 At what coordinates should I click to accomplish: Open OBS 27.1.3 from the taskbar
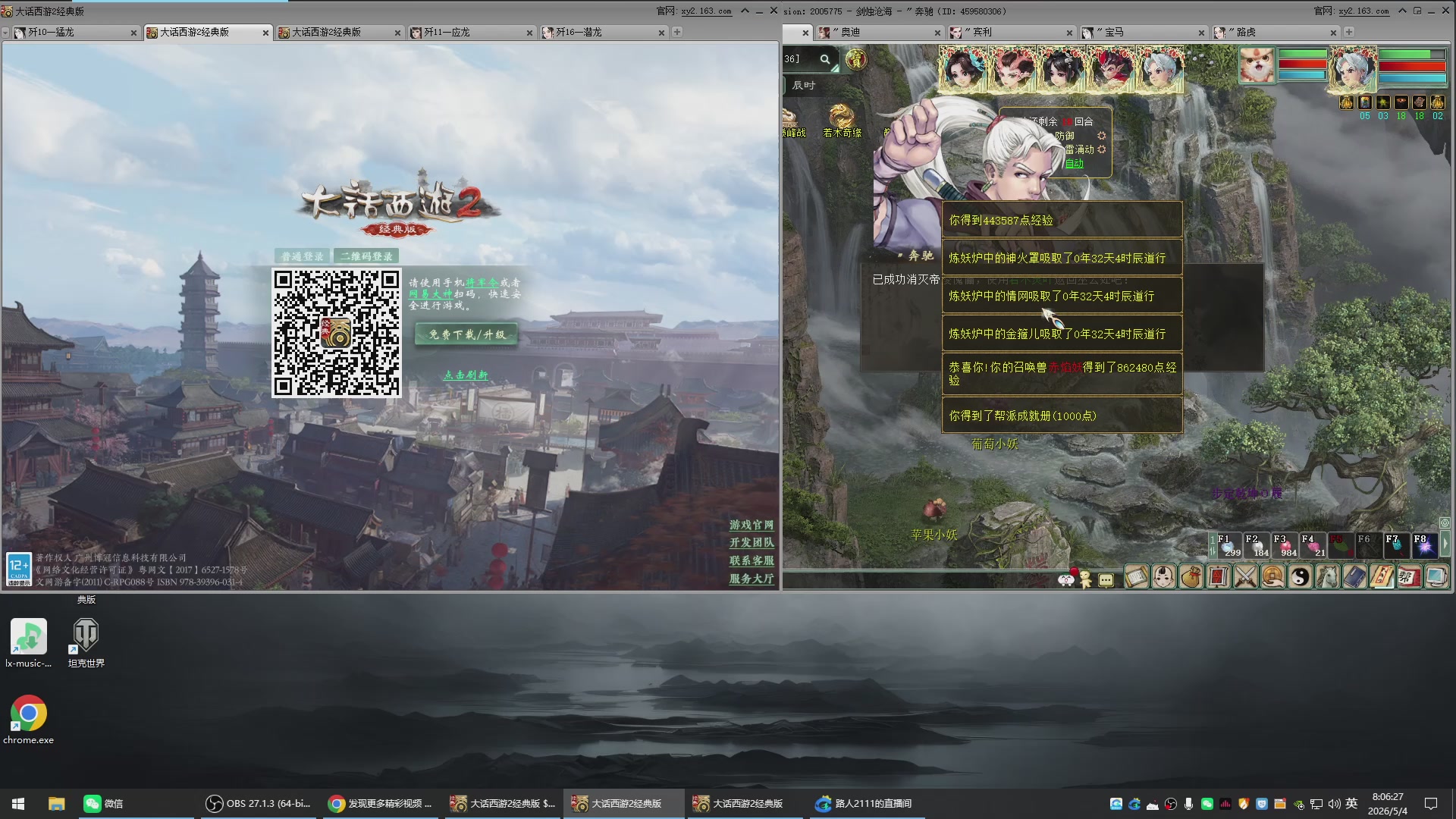259,804
